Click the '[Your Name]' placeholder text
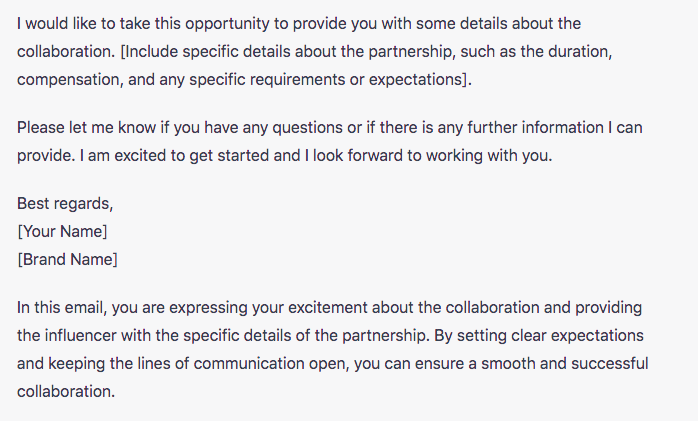The image size is (698, 421). tap(62, 231)
